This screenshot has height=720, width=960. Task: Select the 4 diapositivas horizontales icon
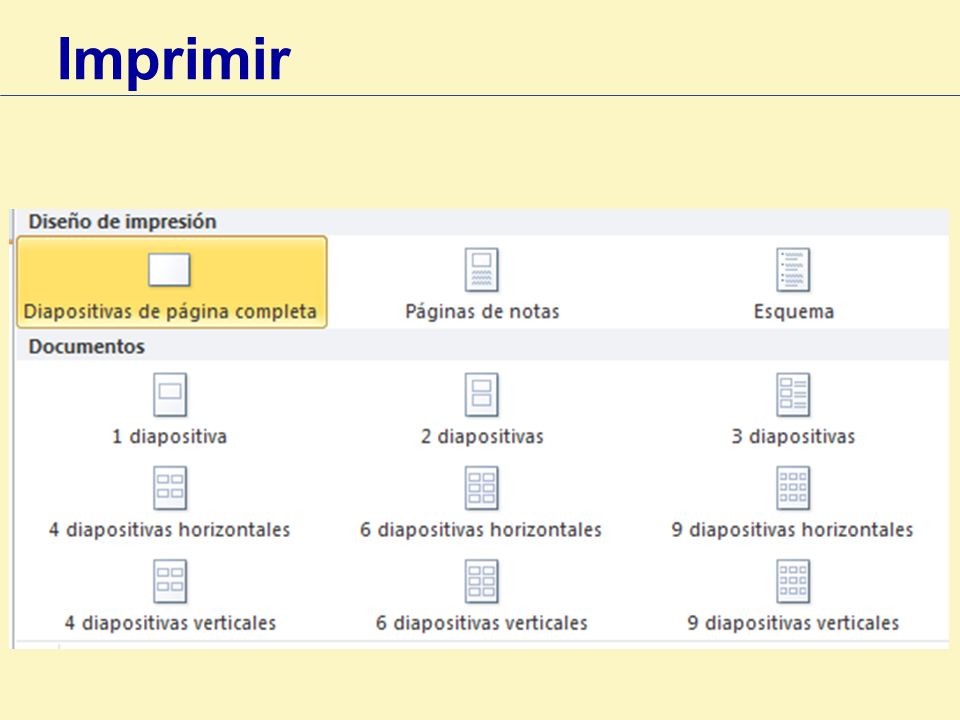170,488
